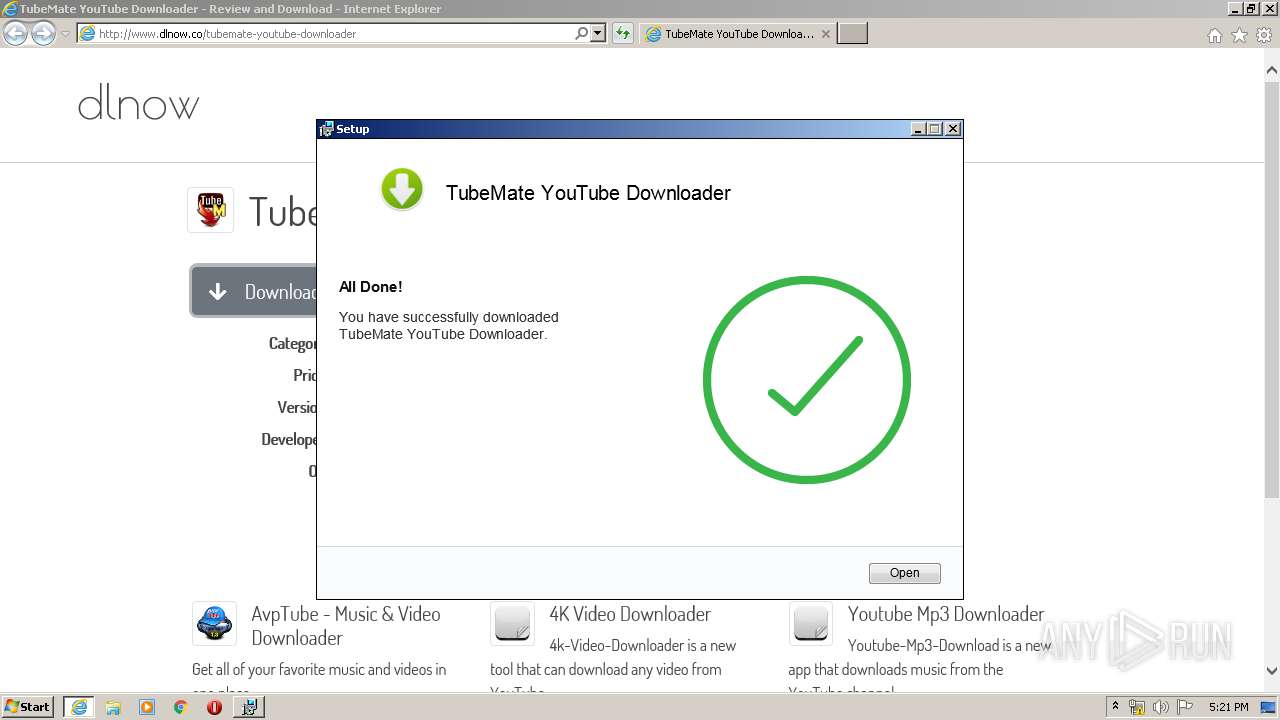Click the green download arrow icon in Setup
This screenshot has width=1280, height=720.
[x=402, y=189]
